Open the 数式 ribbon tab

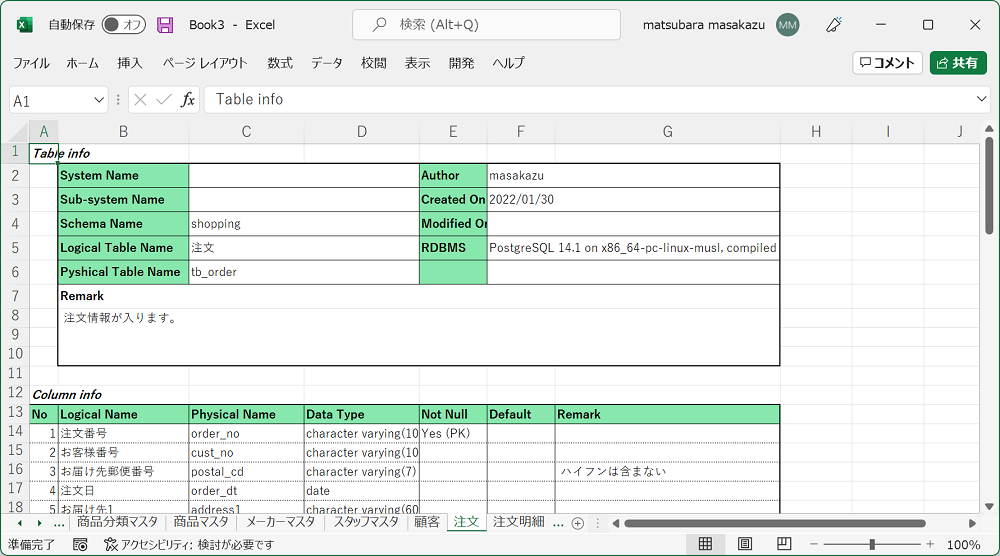tap(280, 63)
